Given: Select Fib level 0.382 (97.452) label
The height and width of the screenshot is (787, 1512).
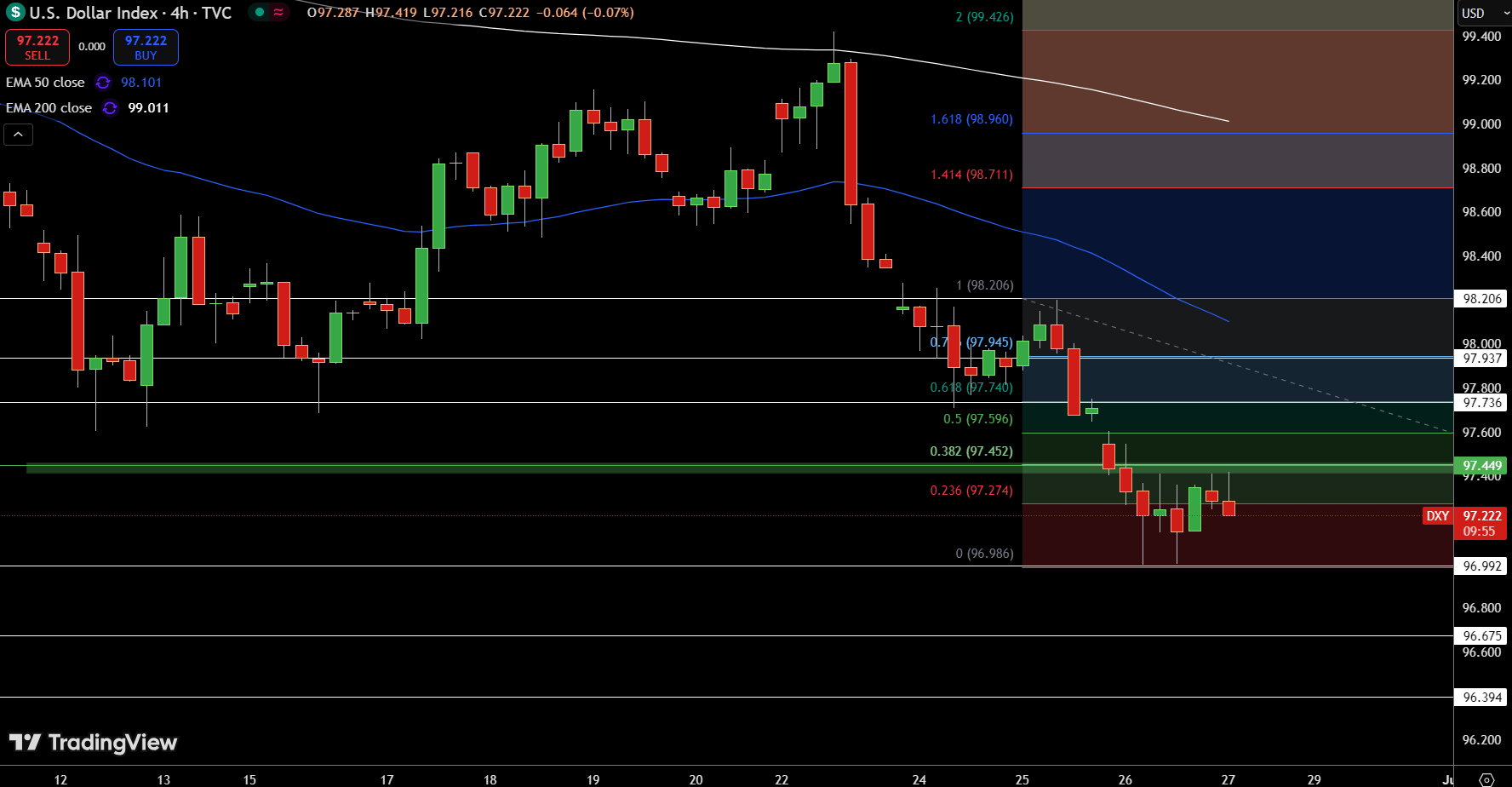Looking at the screenshot, I should (971, 451).
